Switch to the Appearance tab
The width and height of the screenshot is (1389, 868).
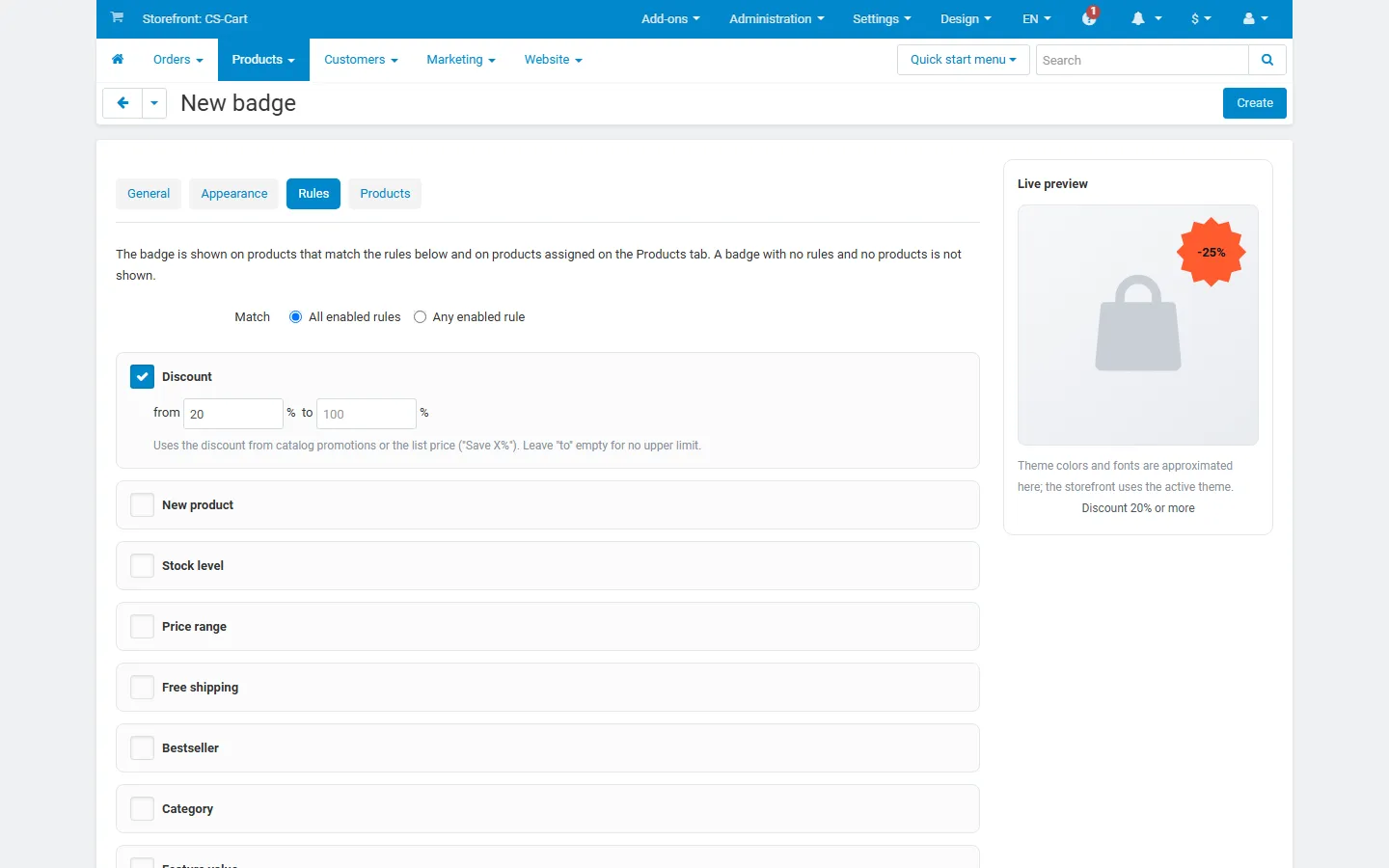pos(234,194)
